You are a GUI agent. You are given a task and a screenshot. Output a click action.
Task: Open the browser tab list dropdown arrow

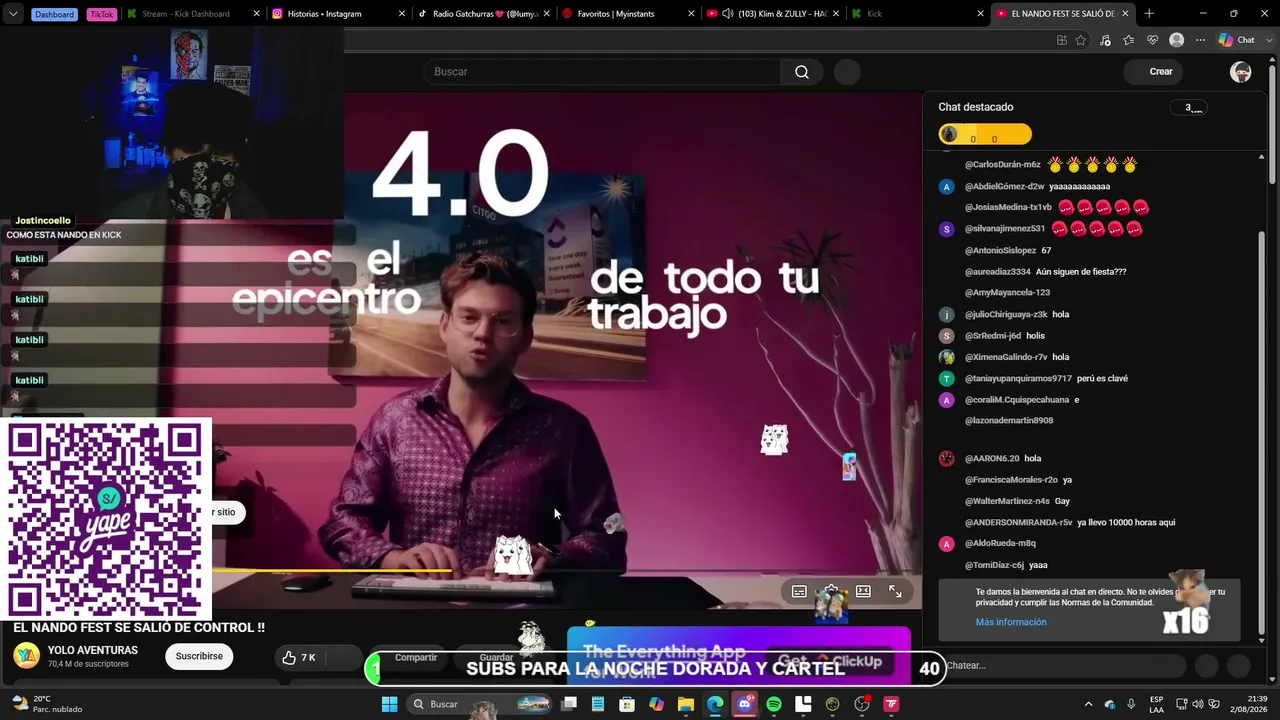(13, 14)
